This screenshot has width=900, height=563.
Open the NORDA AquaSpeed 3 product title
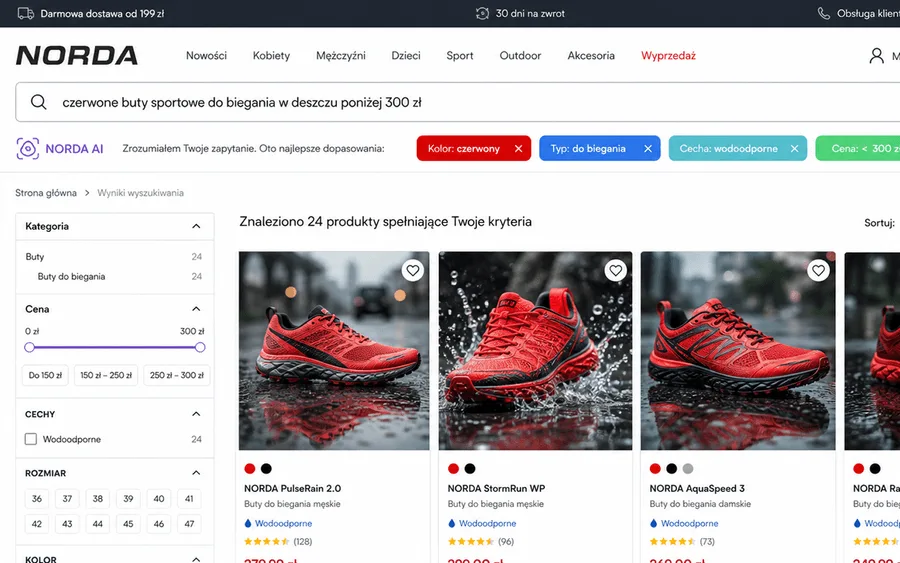click(697, 488)
